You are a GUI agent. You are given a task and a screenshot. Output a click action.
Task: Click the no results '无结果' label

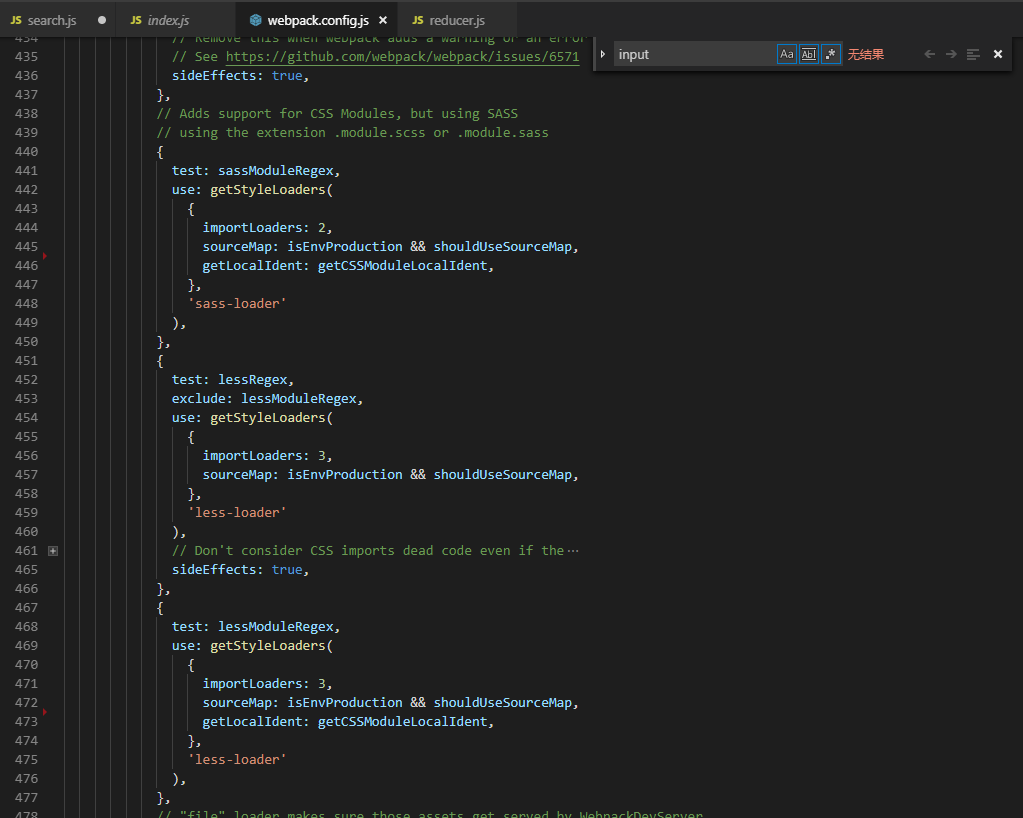(866, 54)
